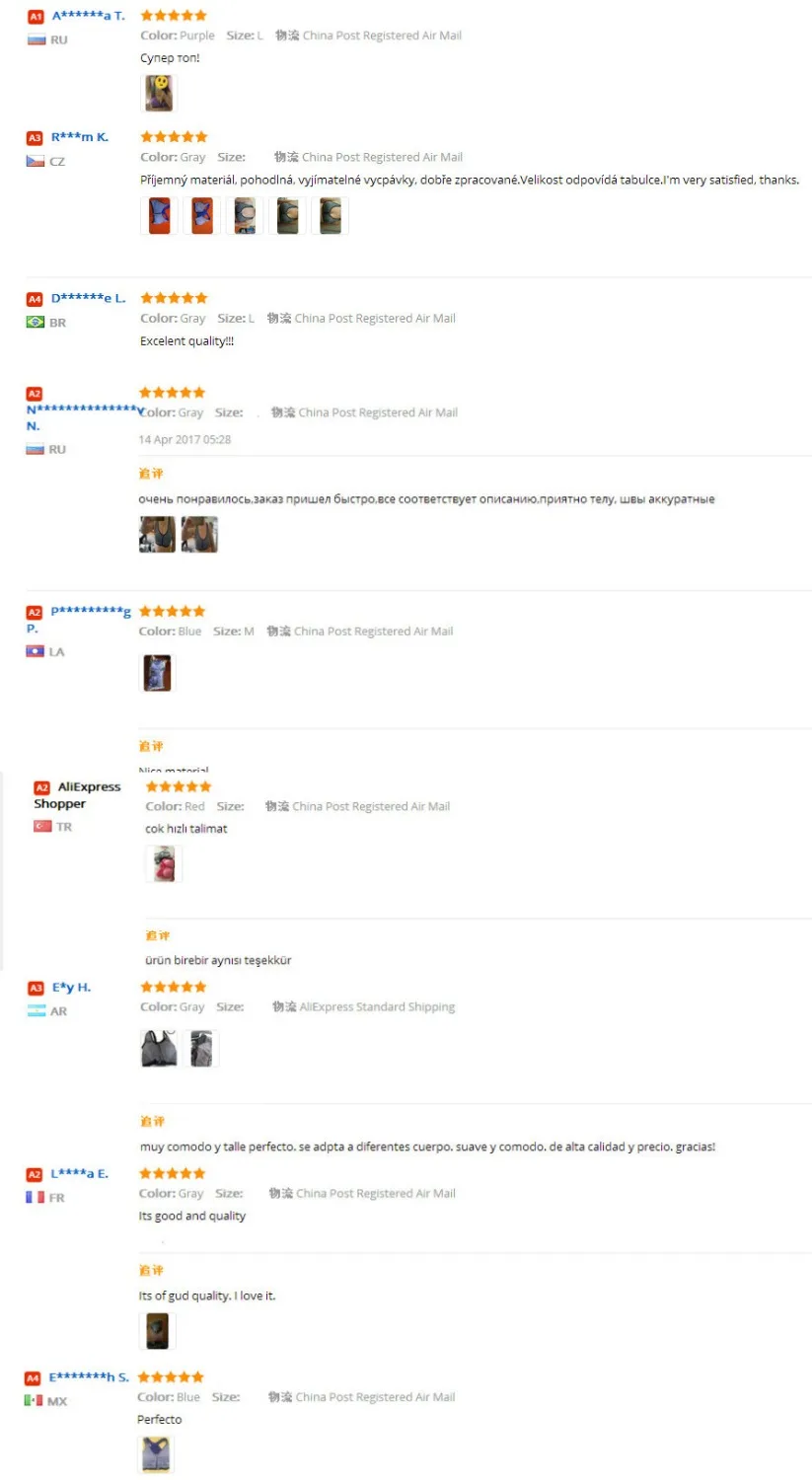812x1480 pixels.
Task: Open reviewer profile E*y H.
Action: (72, 987)
